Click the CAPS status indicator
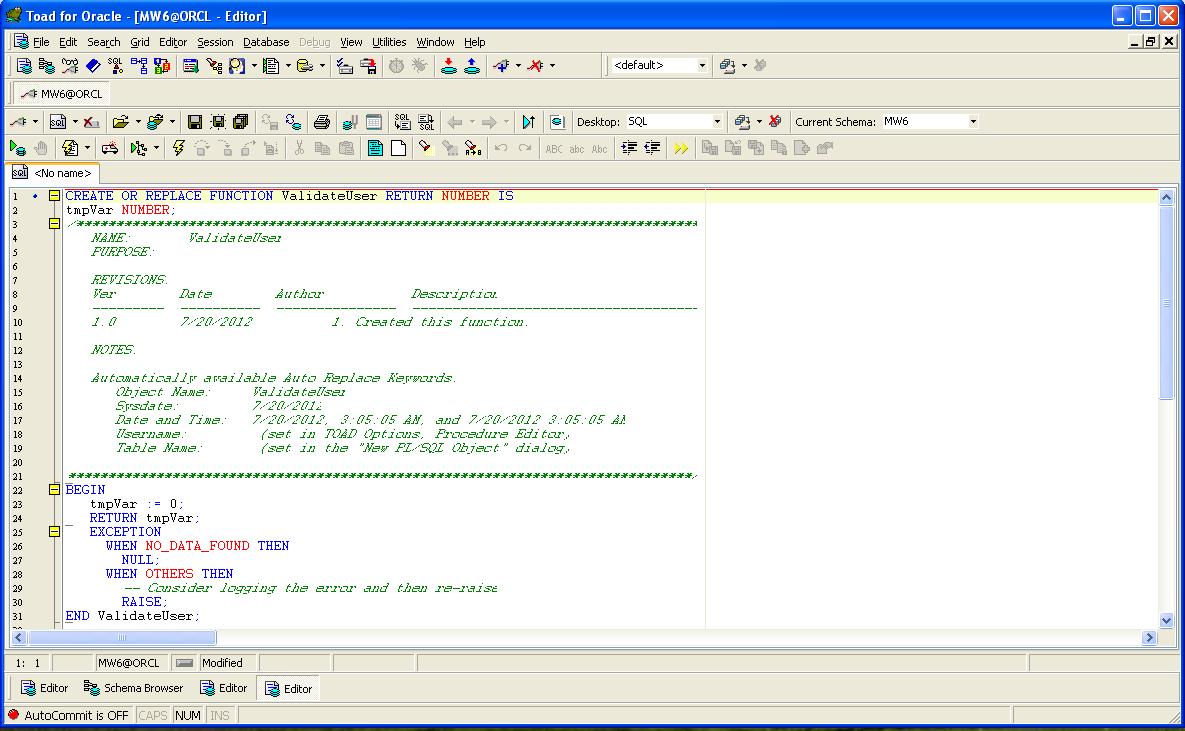 click(x=153, y=715)
